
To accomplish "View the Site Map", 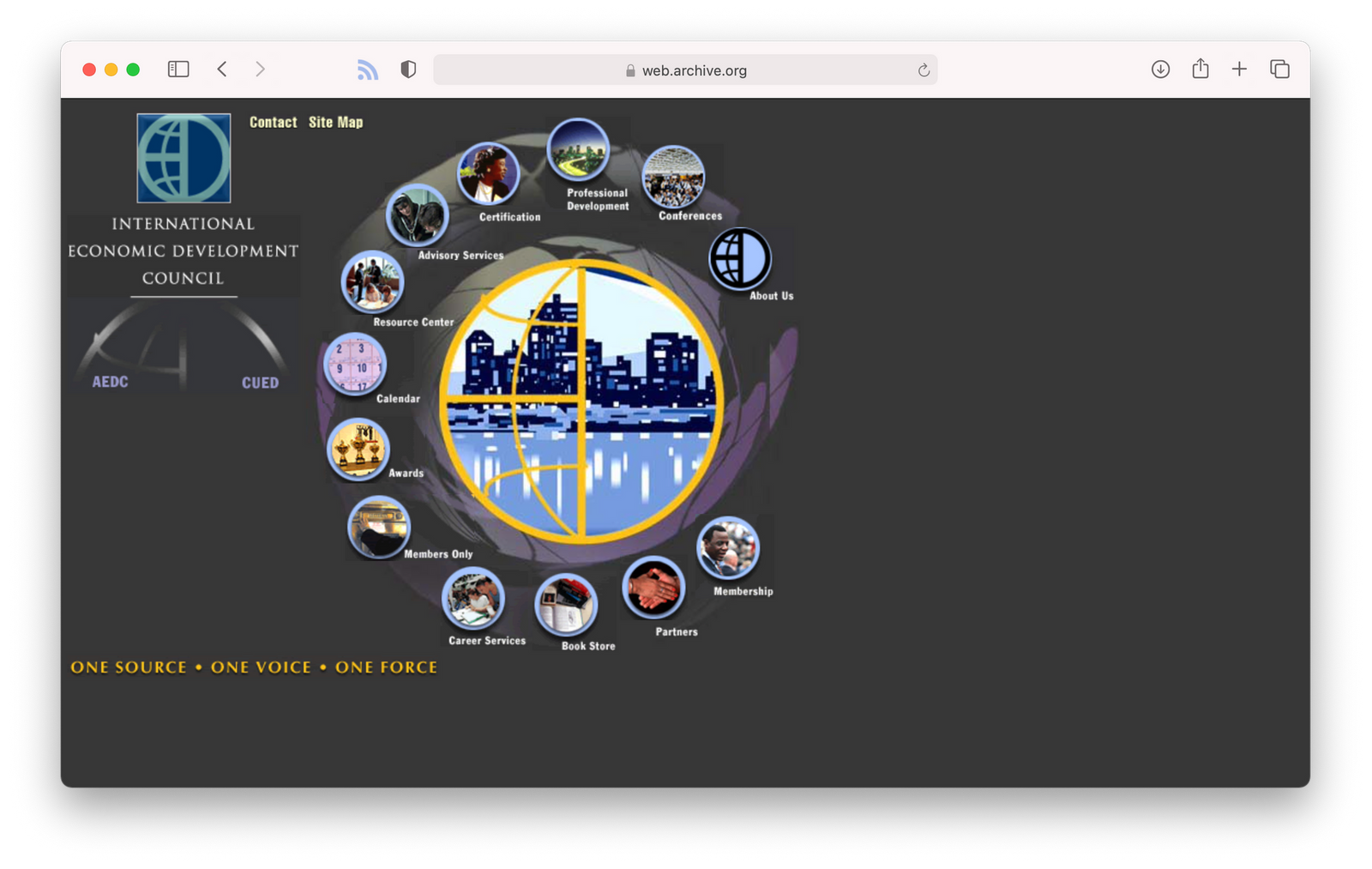I will (336, 122).
